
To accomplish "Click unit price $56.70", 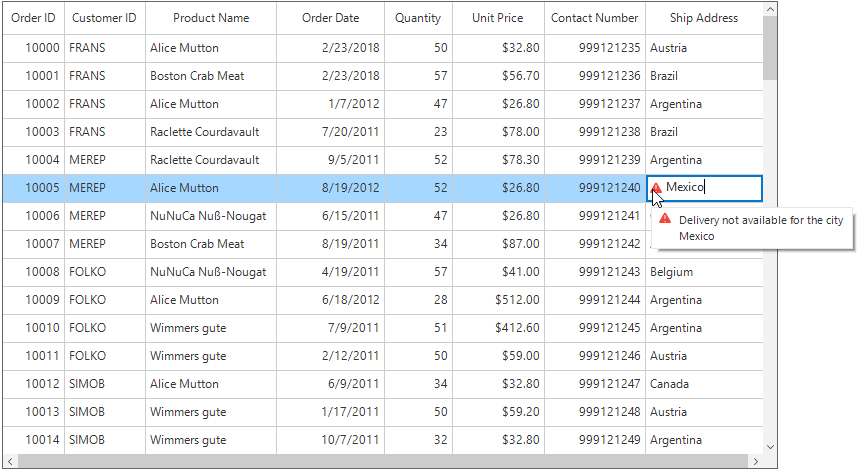I will 498,76.
